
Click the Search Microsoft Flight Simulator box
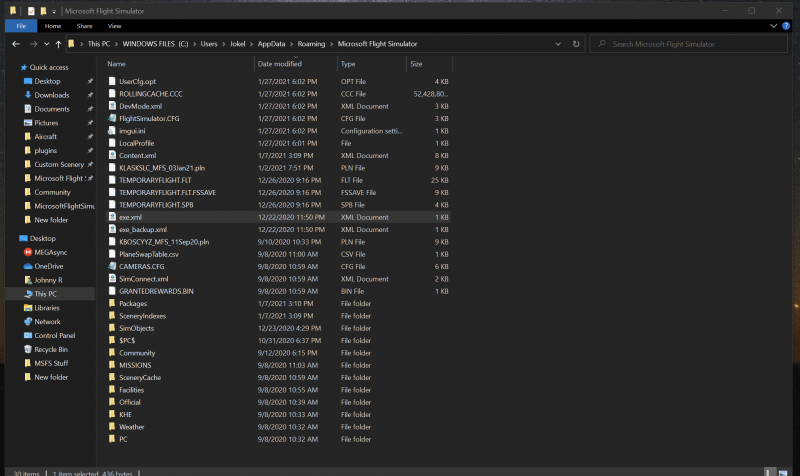click(x=689, y=44)
